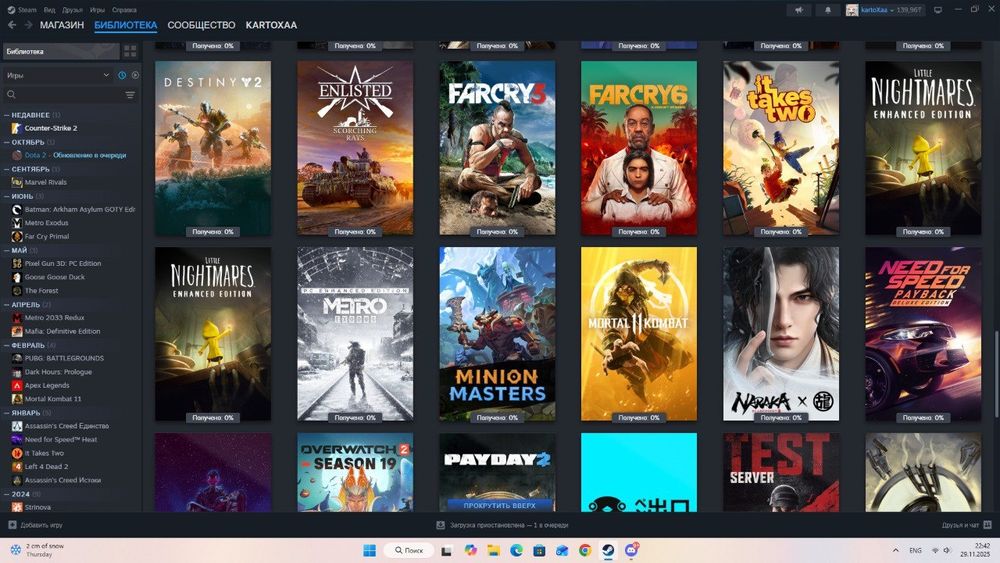1000x563 pixels.
Task: Open the announcements megaphone icon
Action: pos(798,10)
